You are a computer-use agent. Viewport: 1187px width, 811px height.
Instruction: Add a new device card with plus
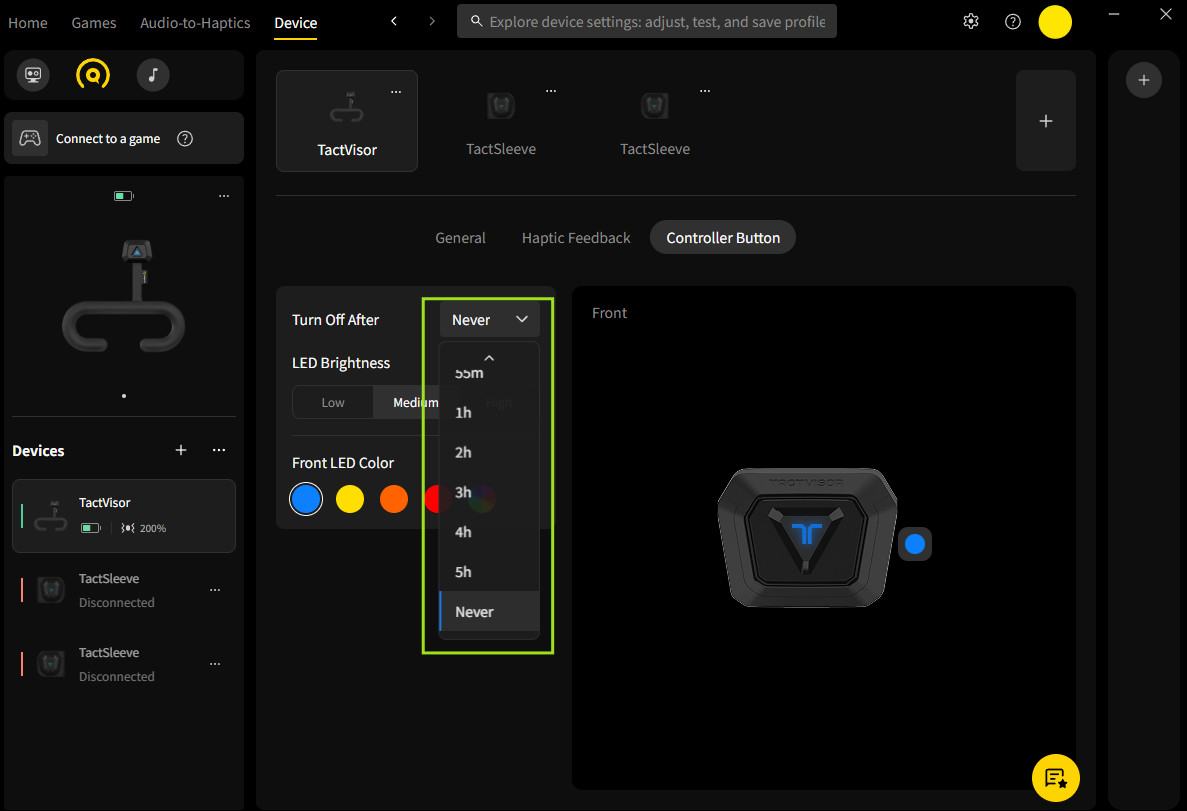(1045, 121)
